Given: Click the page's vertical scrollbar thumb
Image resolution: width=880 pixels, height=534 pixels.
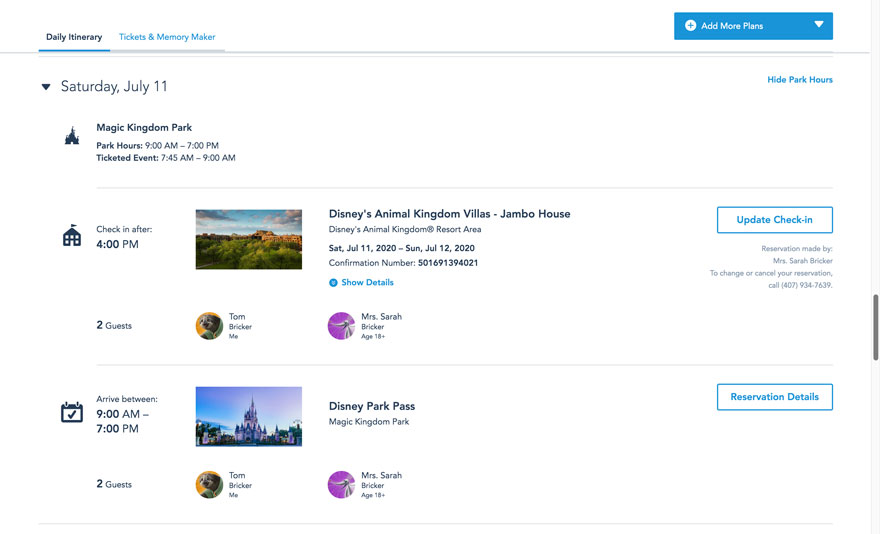Looking at the screenshot, I should 876,328.
